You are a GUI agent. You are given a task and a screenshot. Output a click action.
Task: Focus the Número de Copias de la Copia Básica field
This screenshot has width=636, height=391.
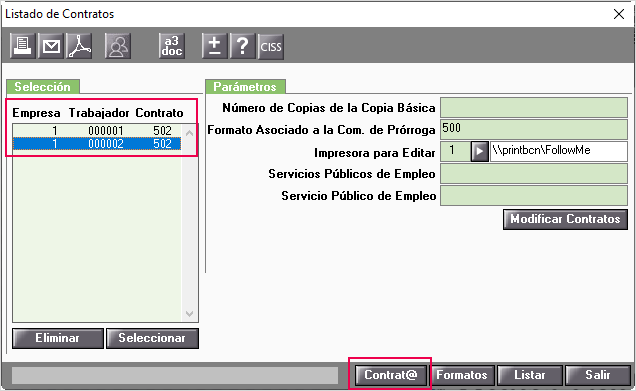pos(534,108)
